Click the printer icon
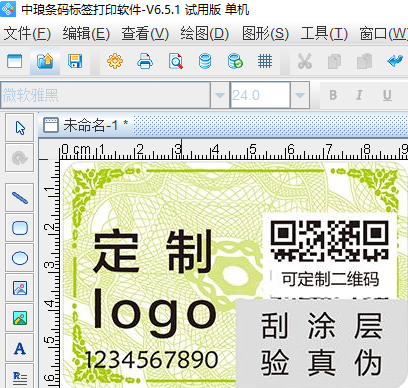The height and width of the screenshot is (388, 408). (145, 61)
